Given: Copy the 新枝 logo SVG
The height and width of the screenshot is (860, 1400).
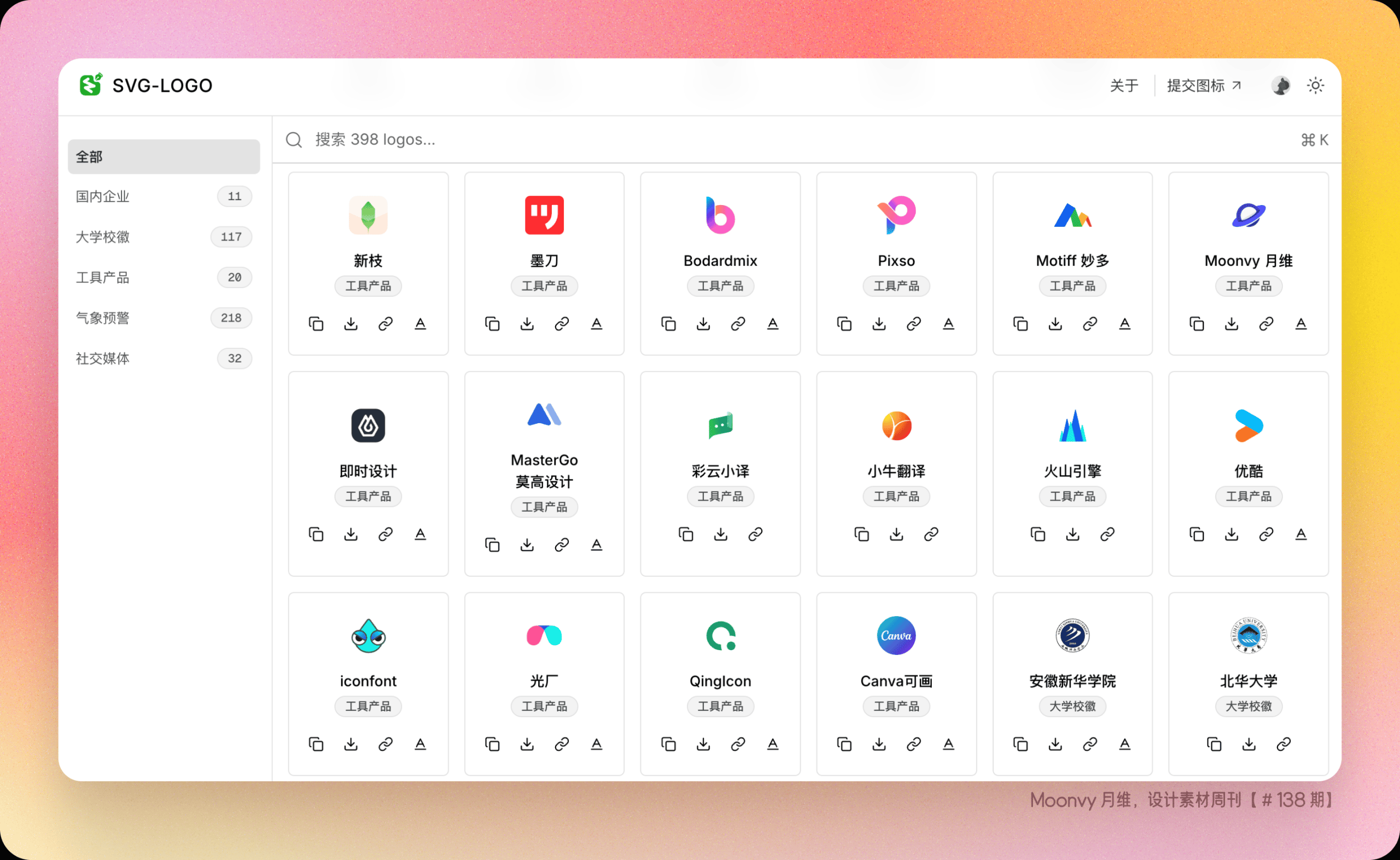Looking at the screenshot, I should coord(316,324).
